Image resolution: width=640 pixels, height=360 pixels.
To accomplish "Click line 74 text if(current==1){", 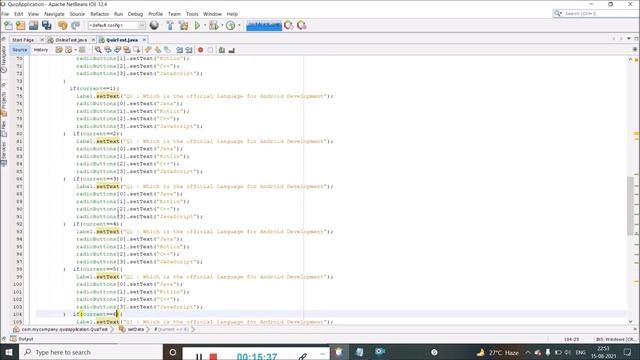I will tap(95, 89).
